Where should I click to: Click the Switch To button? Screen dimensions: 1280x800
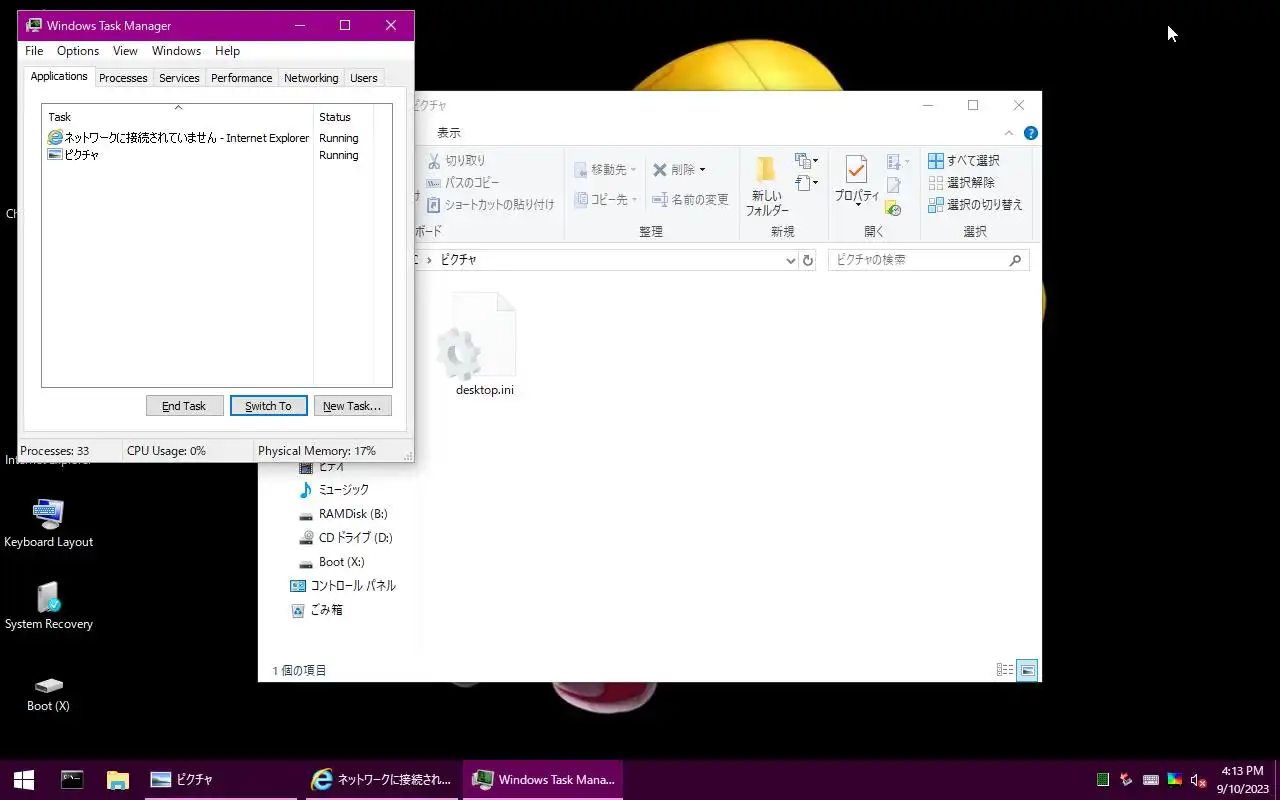pos(268,406)
